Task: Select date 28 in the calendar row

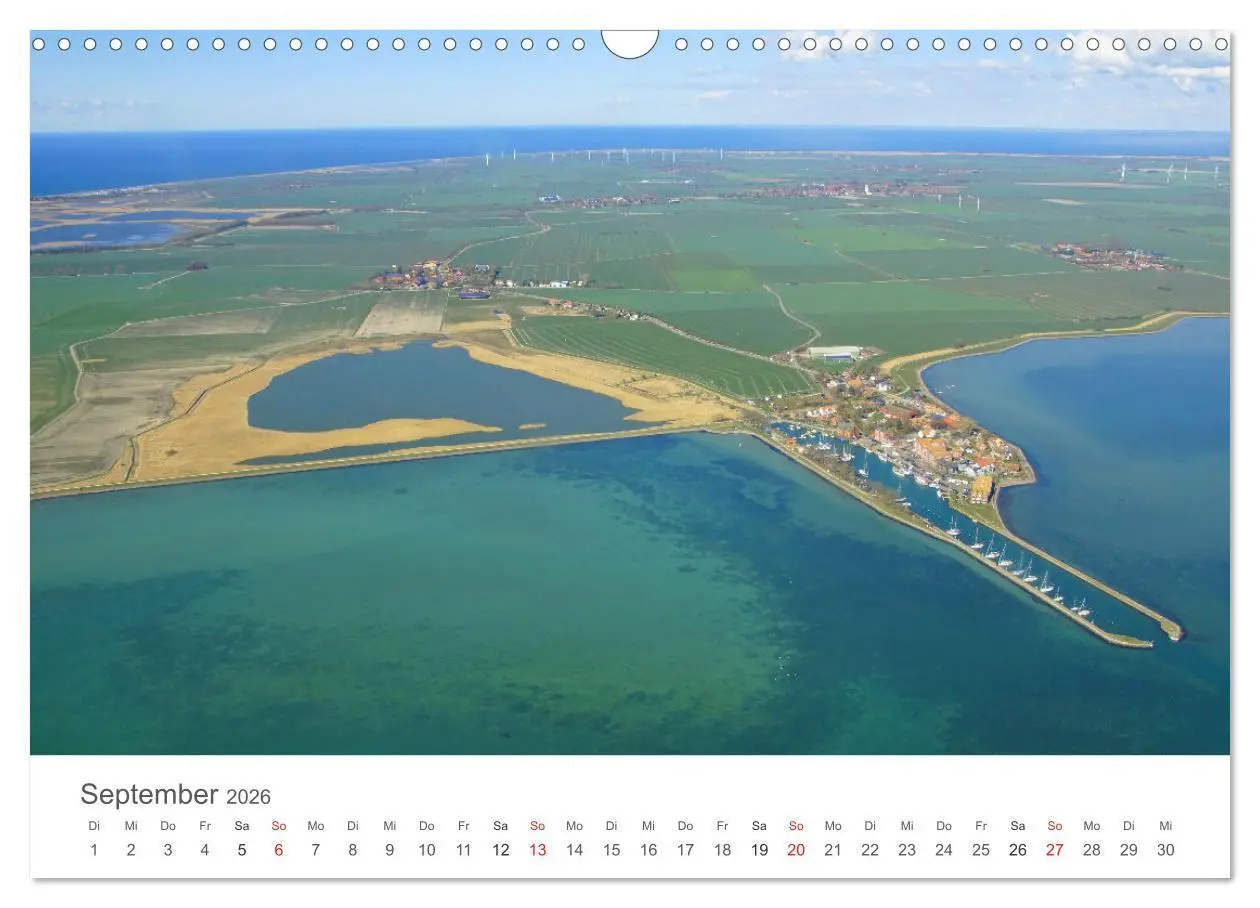Action: tap(1093, 850)
